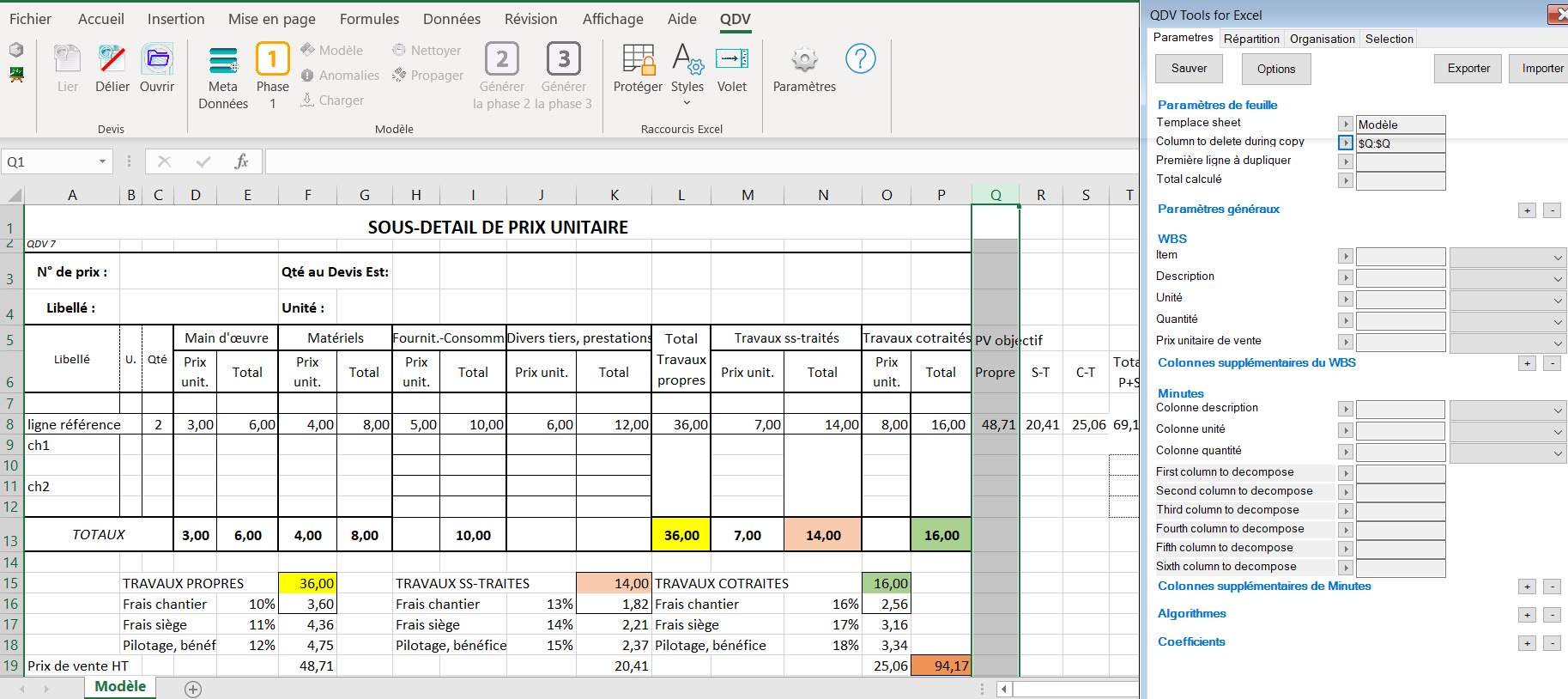Open the Unité WBS dropdown
Image resolution: width=1568 pixels, height=699 pixels.
1509,300
